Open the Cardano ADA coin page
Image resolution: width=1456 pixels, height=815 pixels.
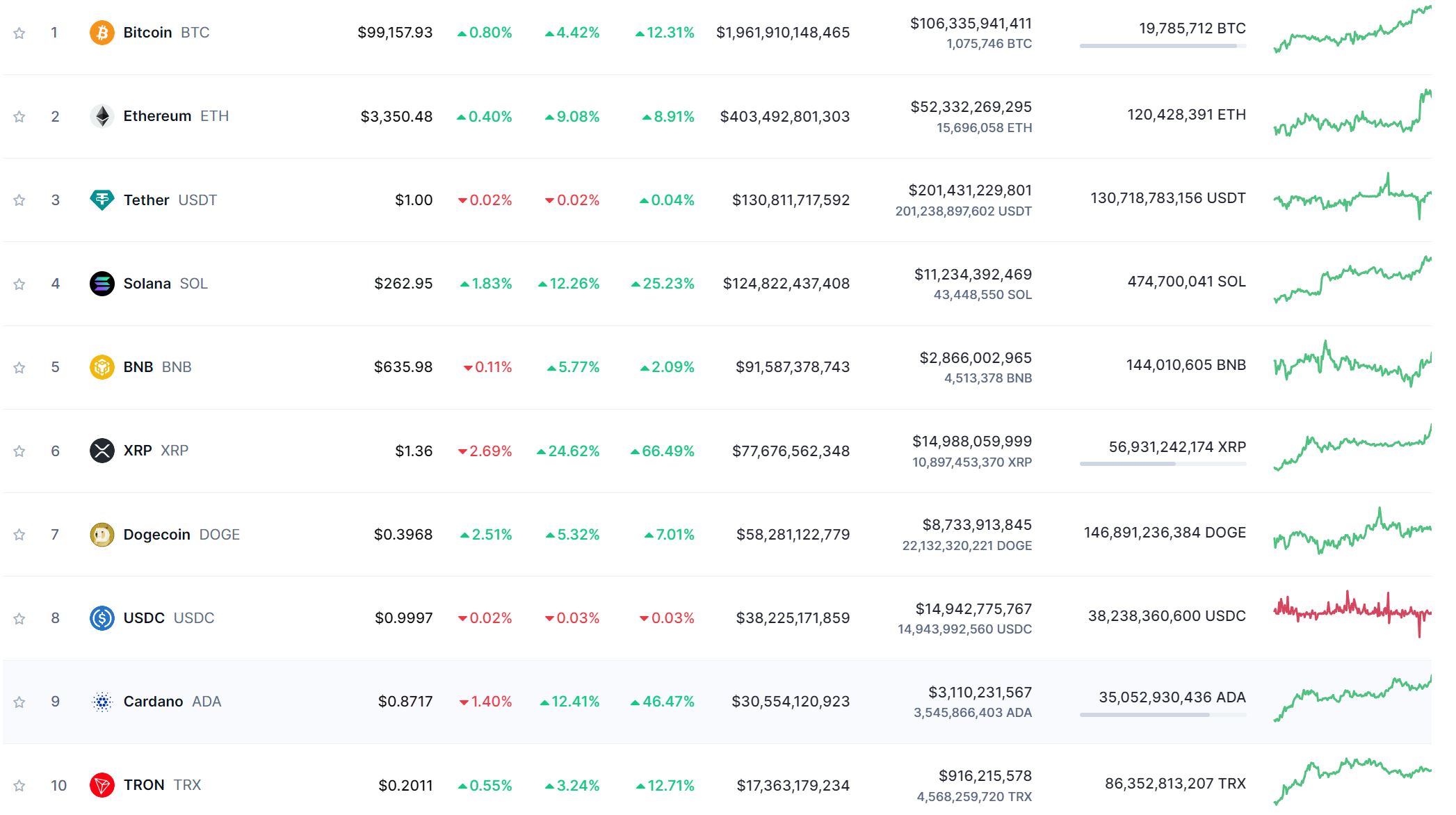[x=153, y=702]
